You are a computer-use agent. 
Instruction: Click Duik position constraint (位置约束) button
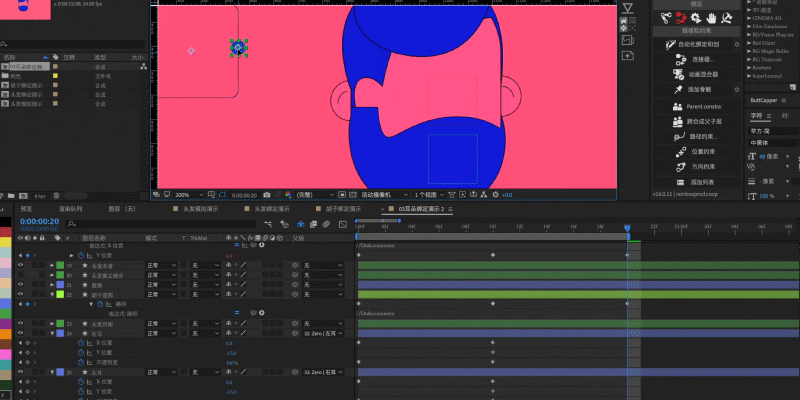(x=697, y=152)
